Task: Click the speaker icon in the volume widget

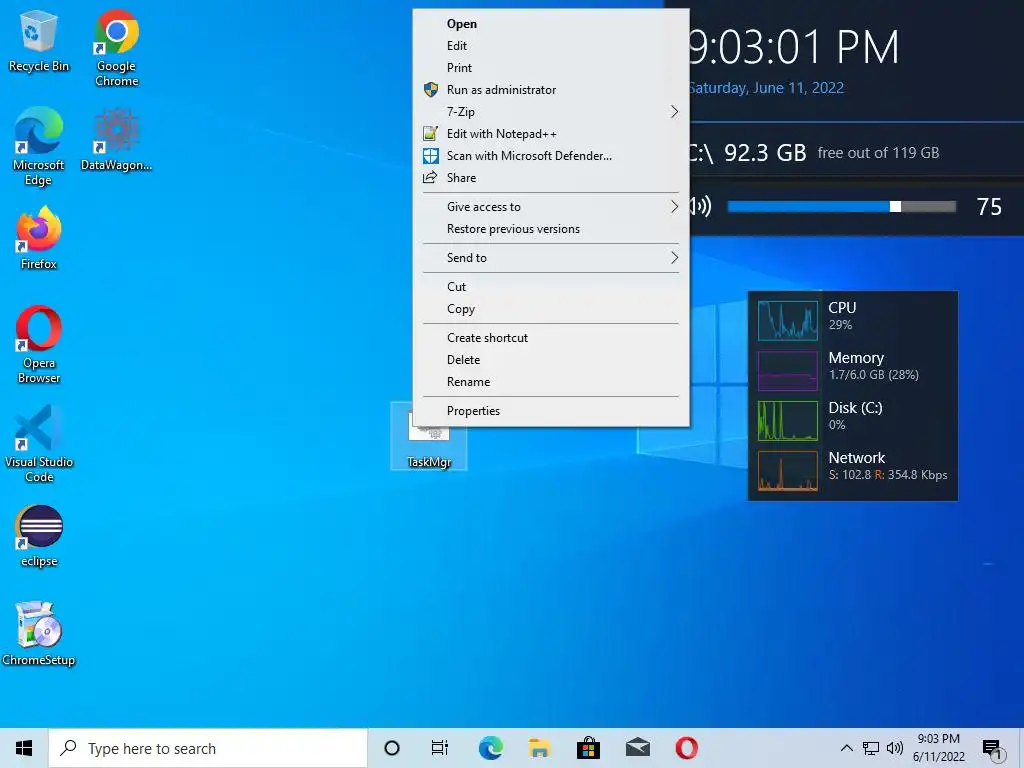Action: point(701,207)
